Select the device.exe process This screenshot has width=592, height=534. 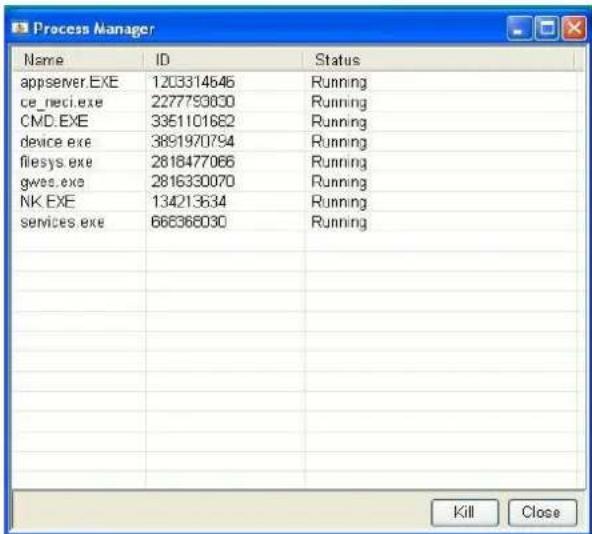coord(56,142)
